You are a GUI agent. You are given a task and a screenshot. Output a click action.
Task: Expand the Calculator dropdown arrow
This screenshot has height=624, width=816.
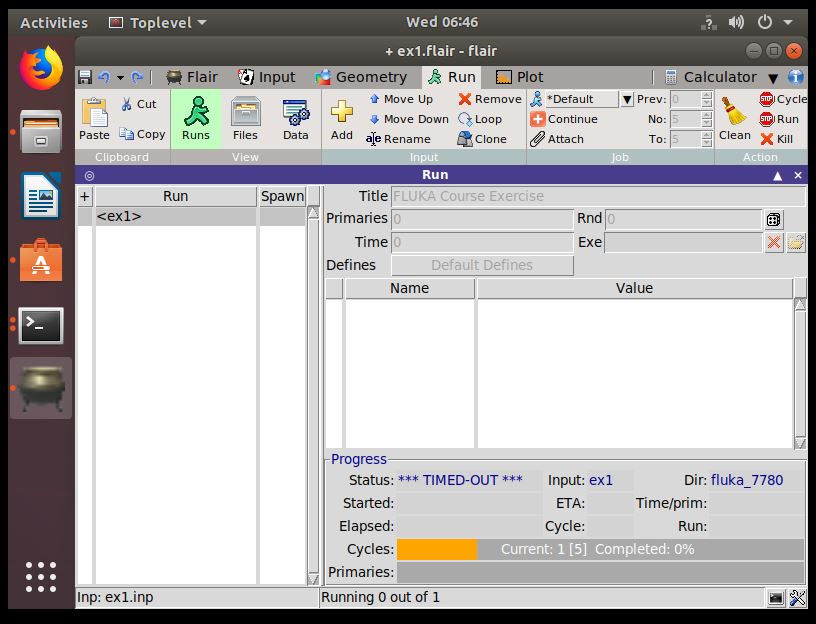pyautogui.click(x=773, y=78)
